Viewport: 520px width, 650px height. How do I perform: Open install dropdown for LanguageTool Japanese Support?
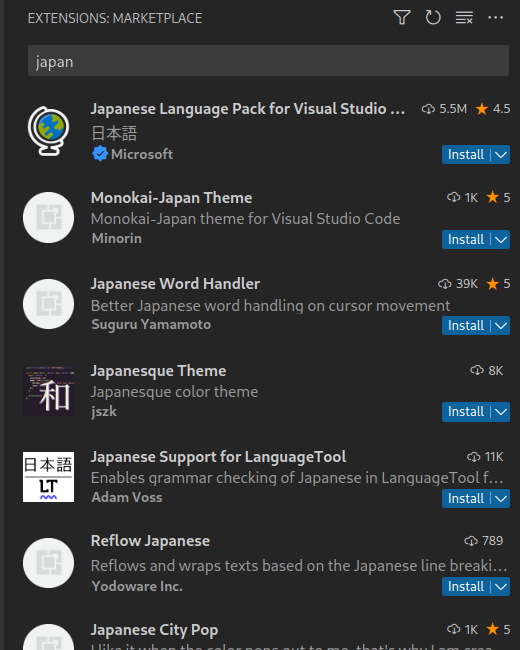coord(501,498)
